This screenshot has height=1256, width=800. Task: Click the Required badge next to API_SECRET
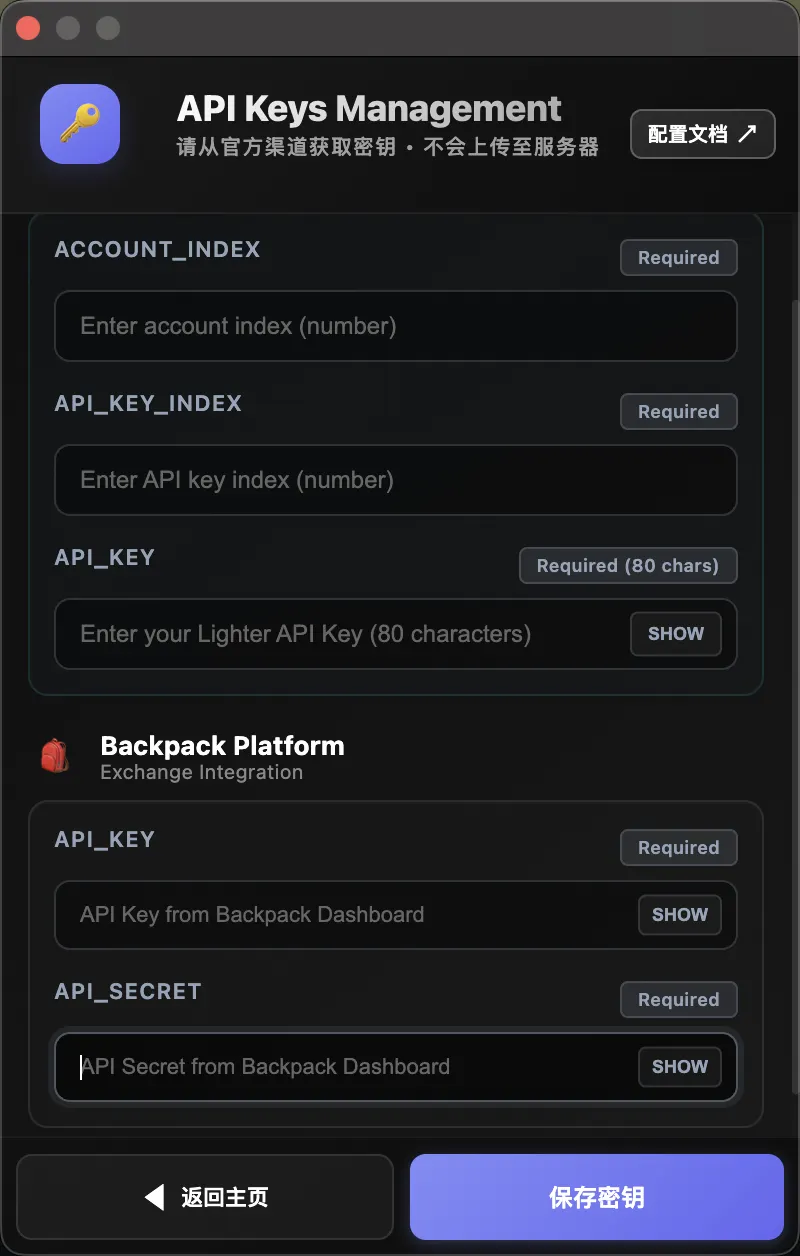click(679, 999)
